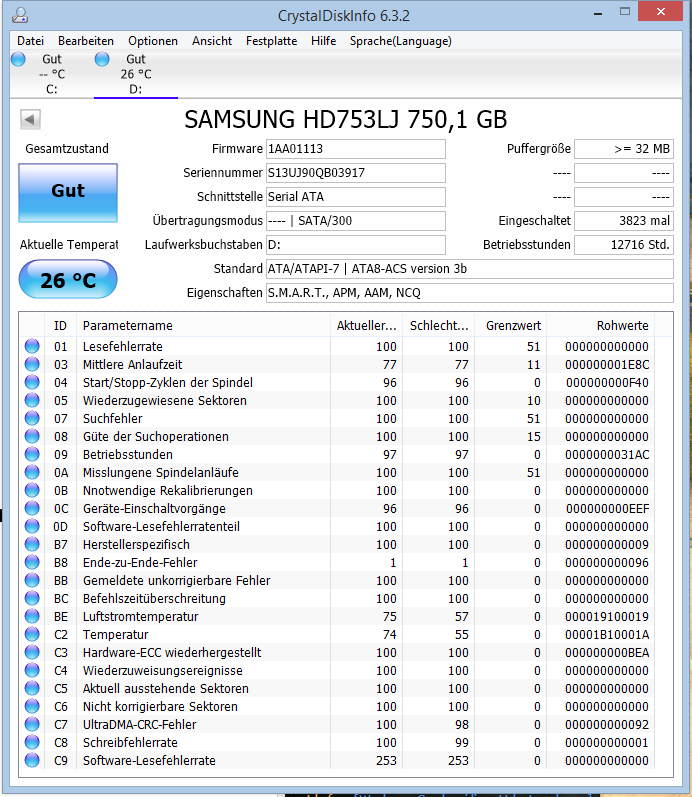Open the Festplatte menu
The image size is (692, 797).
[272, 41]
